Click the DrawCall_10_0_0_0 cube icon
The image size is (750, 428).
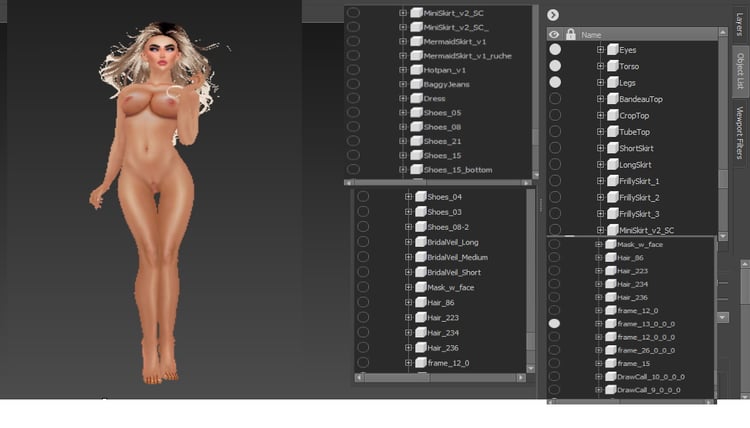point(610,376)
